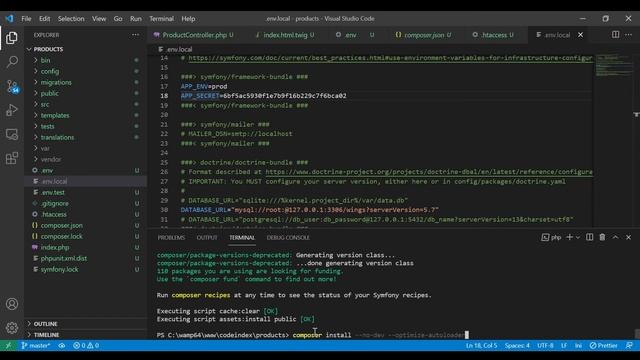The width and height of the screenshot is (640, 360).
Task: Click the master branch indicator
Action: pyautogui.click(x=36, y=346)
